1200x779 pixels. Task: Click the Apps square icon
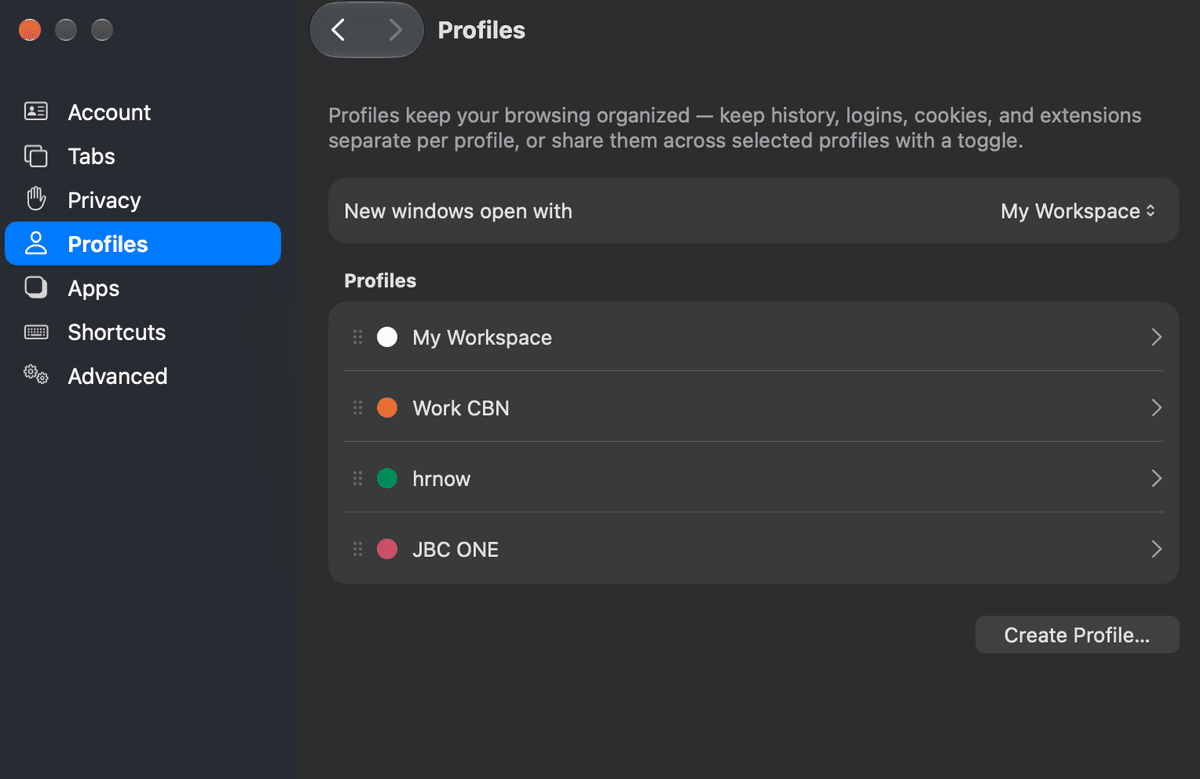pyautogui.click(x=36, y=288)
